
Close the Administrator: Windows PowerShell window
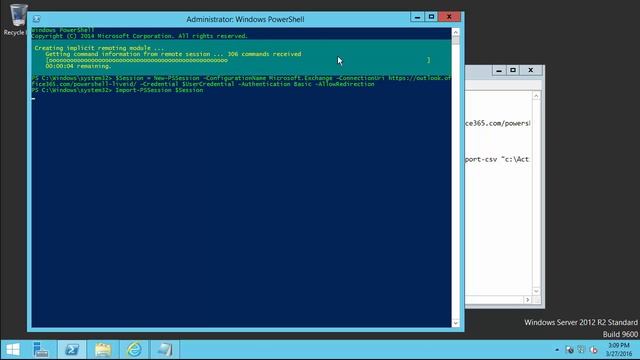449,17
